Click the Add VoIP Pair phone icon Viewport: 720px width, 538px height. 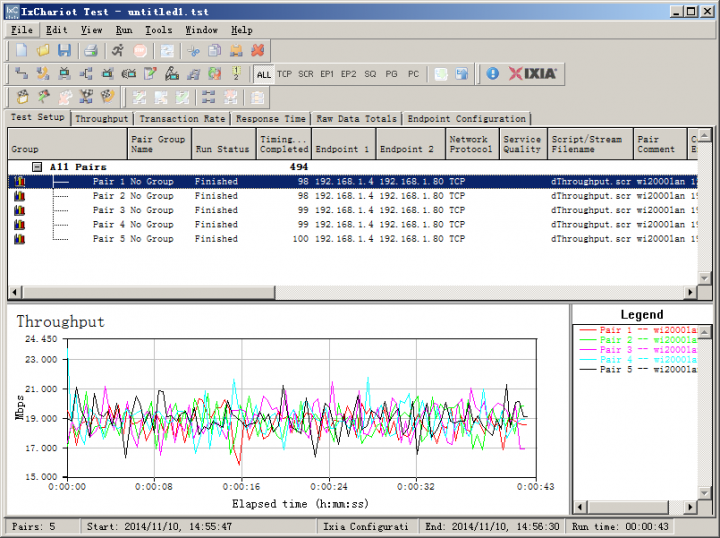coord(43,73)
